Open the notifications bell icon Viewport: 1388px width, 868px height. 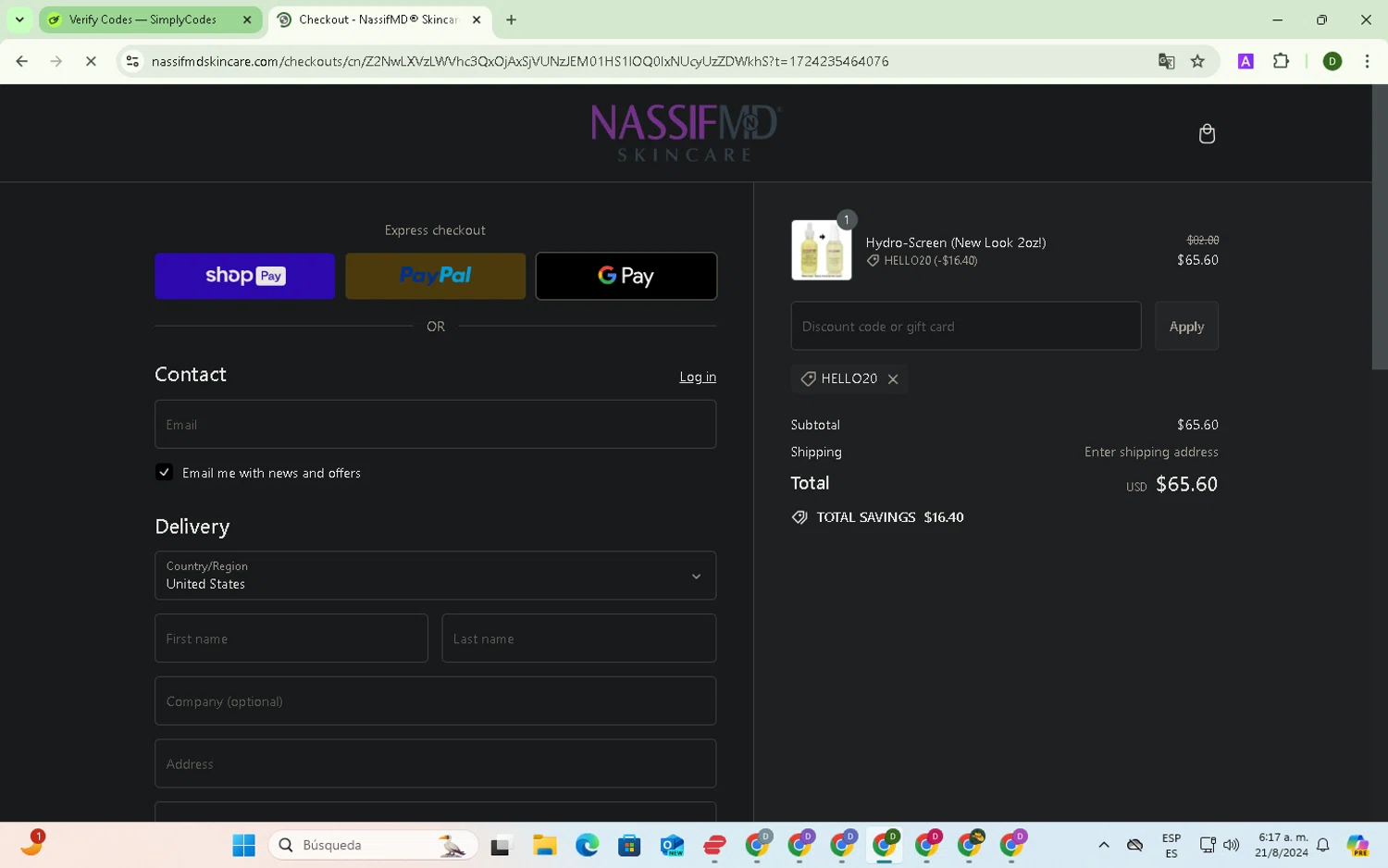tap(1323, 845)
